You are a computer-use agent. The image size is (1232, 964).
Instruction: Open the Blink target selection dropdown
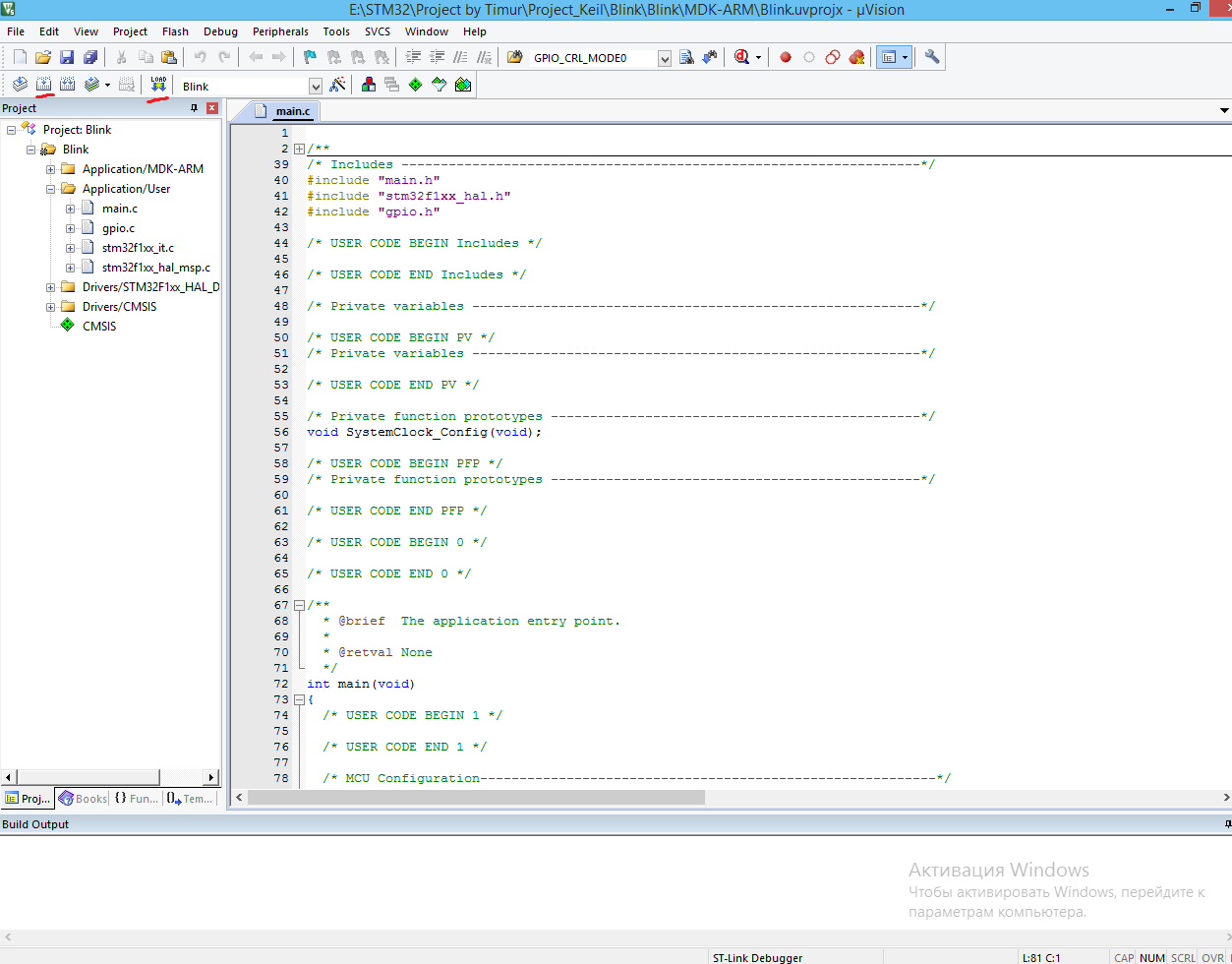tap(315, 86)
